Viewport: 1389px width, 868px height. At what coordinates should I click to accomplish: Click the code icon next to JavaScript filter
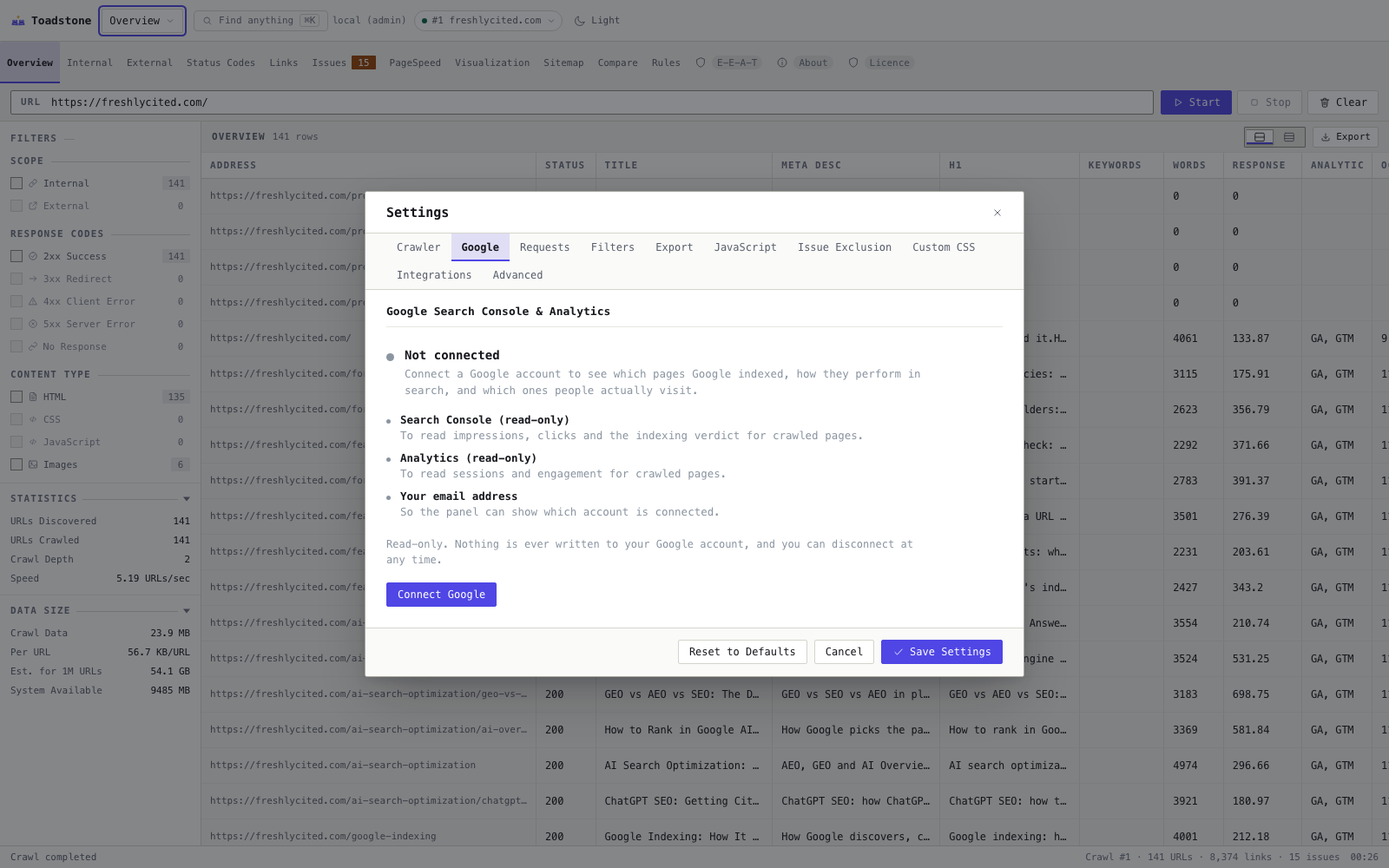pos(33,442)
